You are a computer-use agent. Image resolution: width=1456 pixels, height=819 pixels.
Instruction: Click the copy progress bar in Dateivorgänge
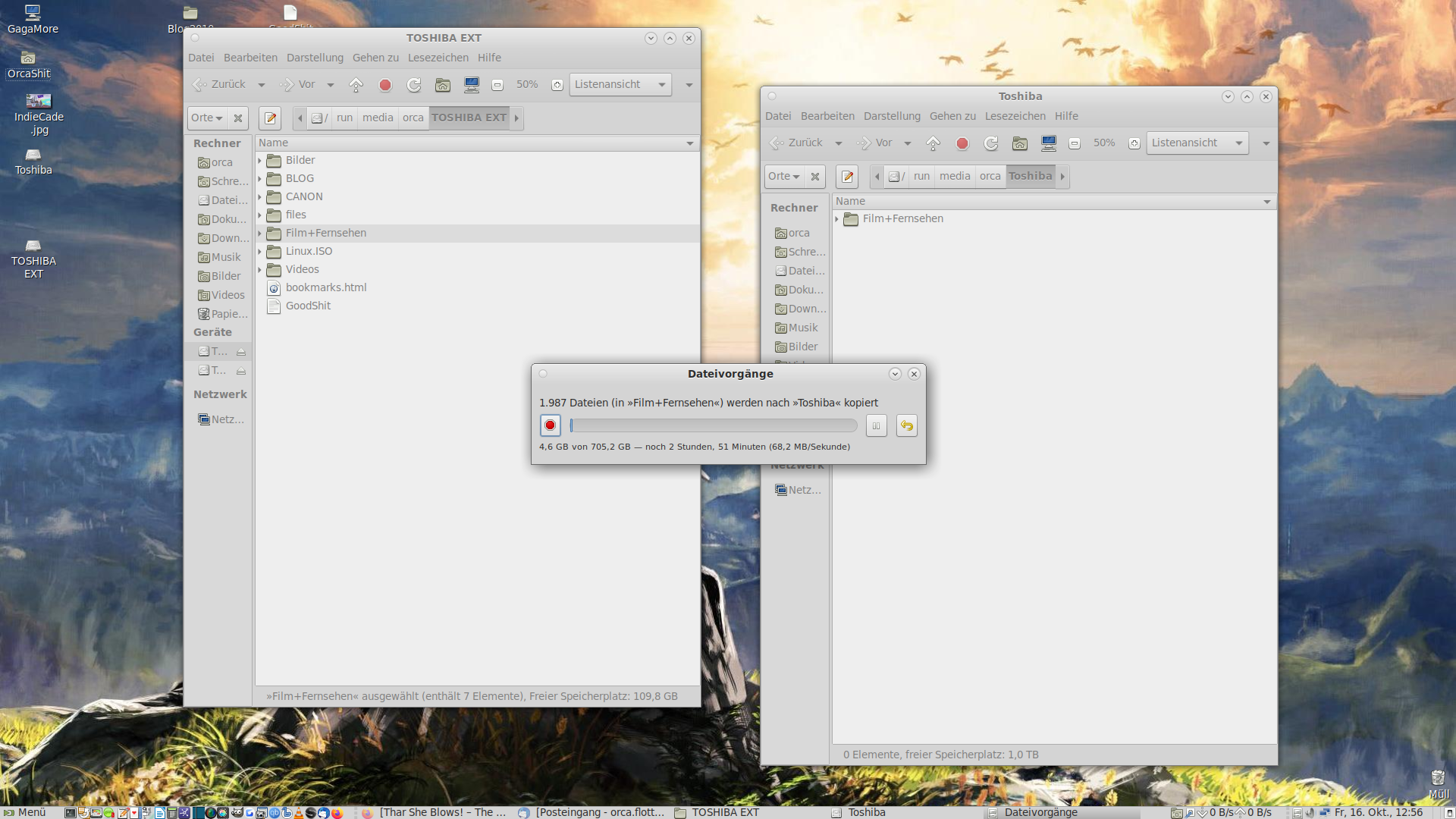[714, 425]
